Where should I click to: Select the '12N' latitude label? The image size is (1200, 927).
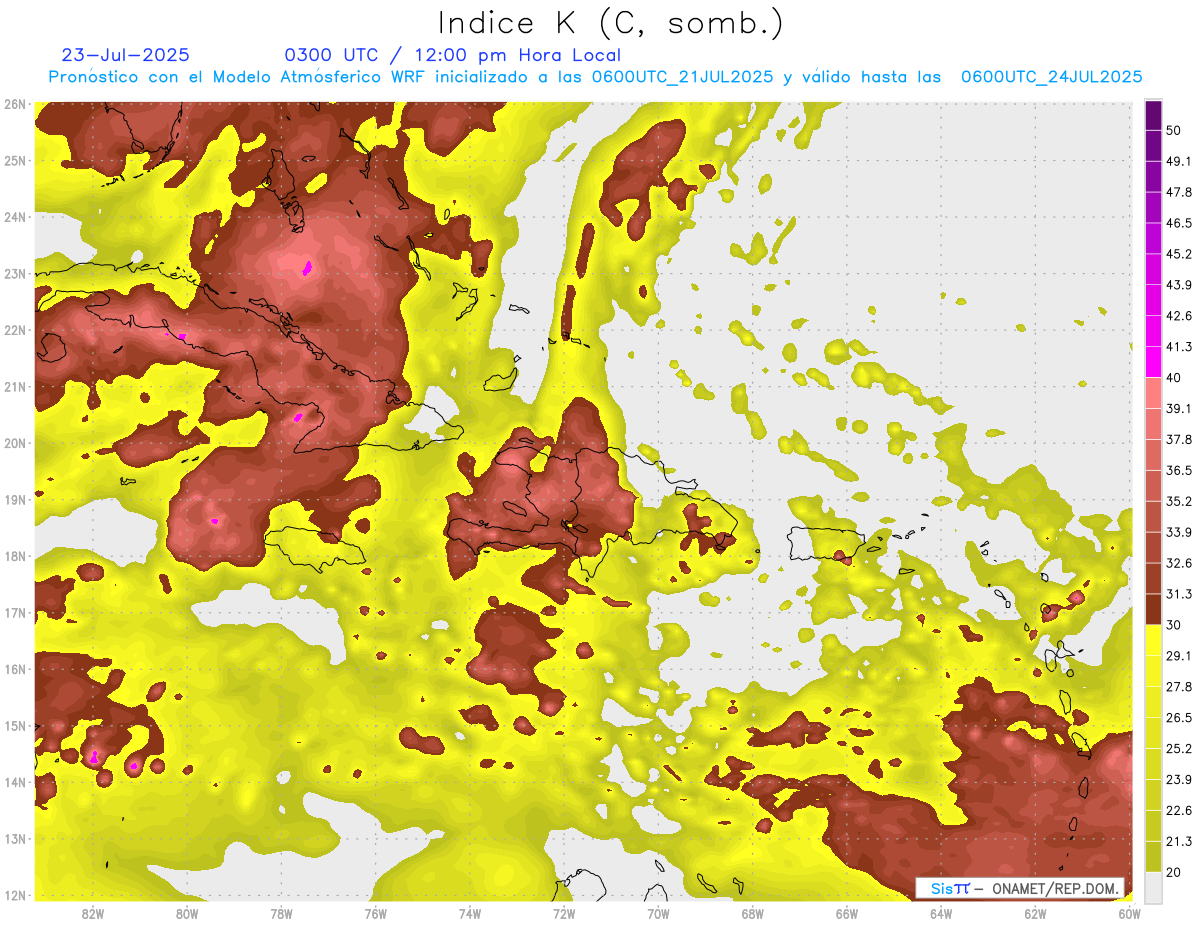pyautogui.click(x=15, y=895)
